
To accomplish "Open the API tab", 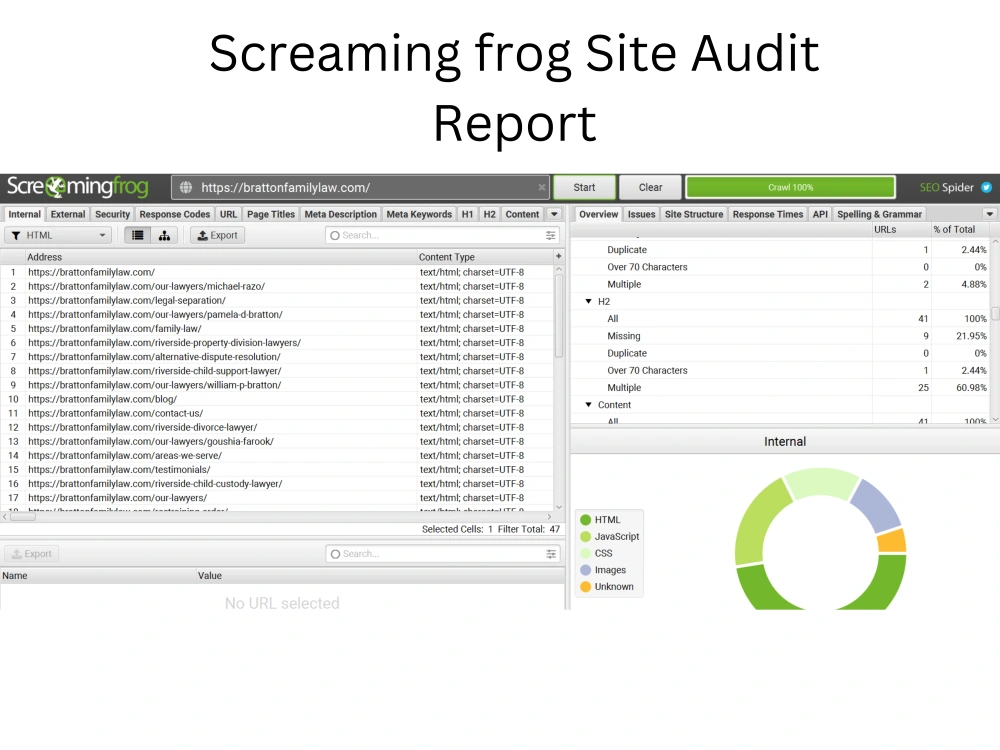I will click(820, 214).
